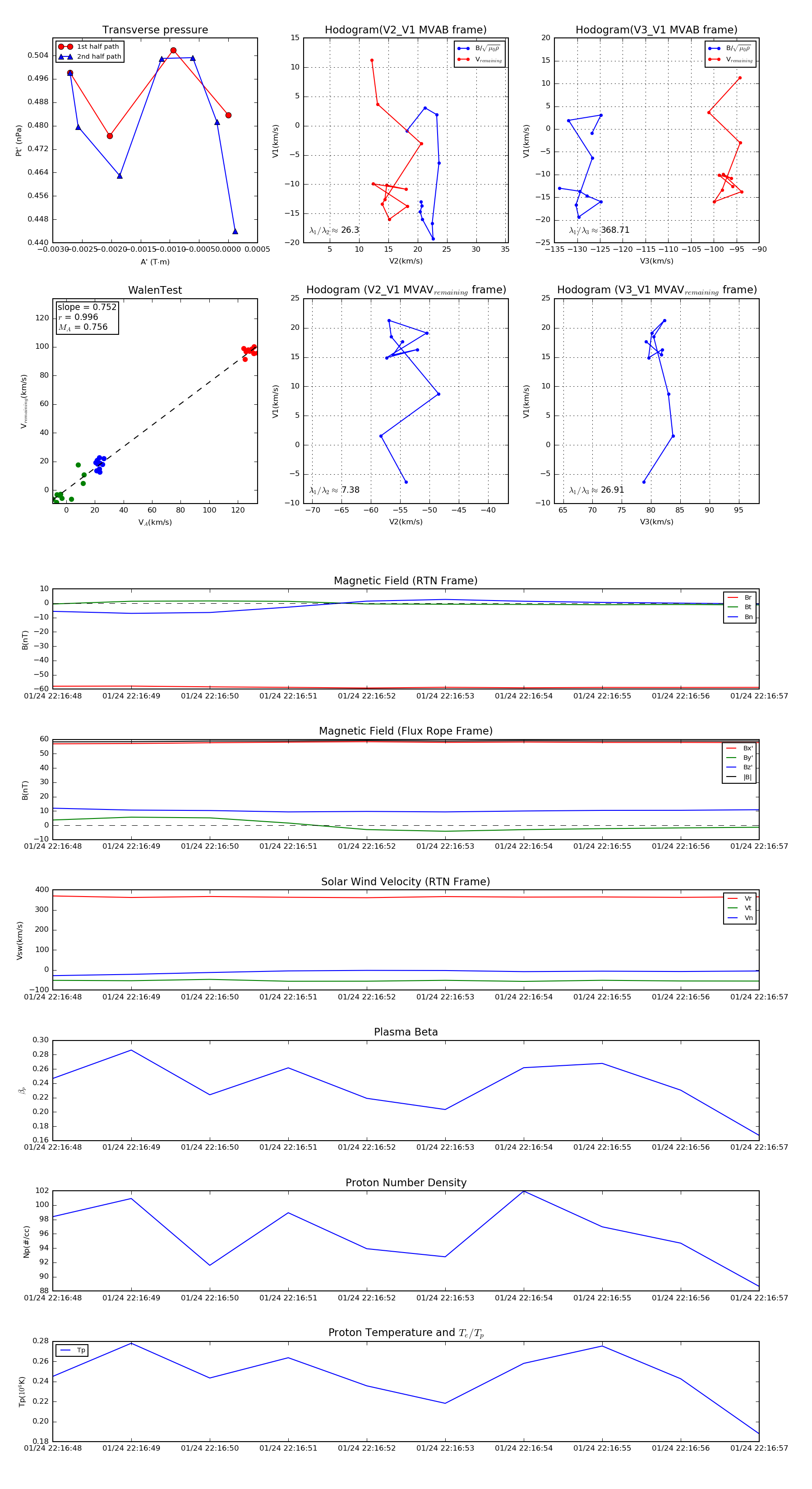Image resolution: width=812 pixels, height=1489 pixels.
Task: Click 'Solar Wind Velocity (RTN Frame)' title
Action: point(406,882)
